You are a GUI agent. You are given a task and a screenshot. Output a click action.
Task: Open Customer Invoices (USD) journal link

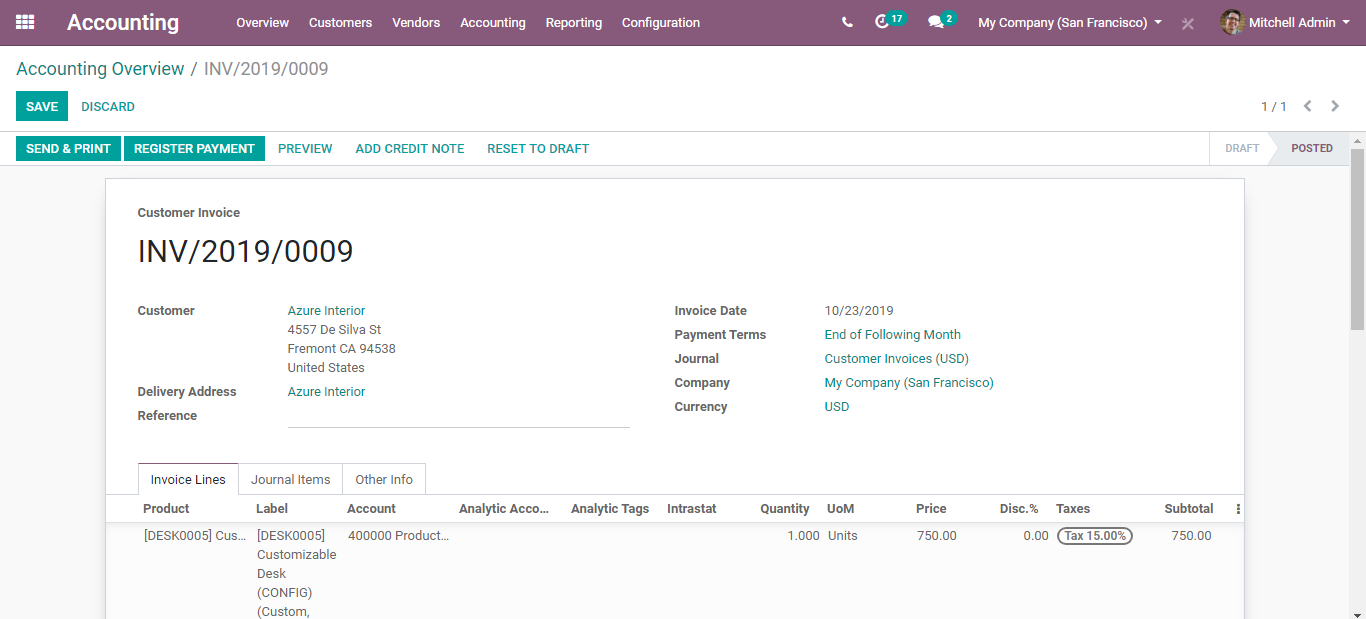[896, 359]
